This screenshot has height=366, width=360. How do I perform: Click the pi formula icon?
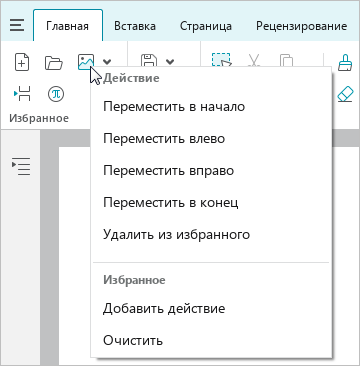(x=56, y=94)
